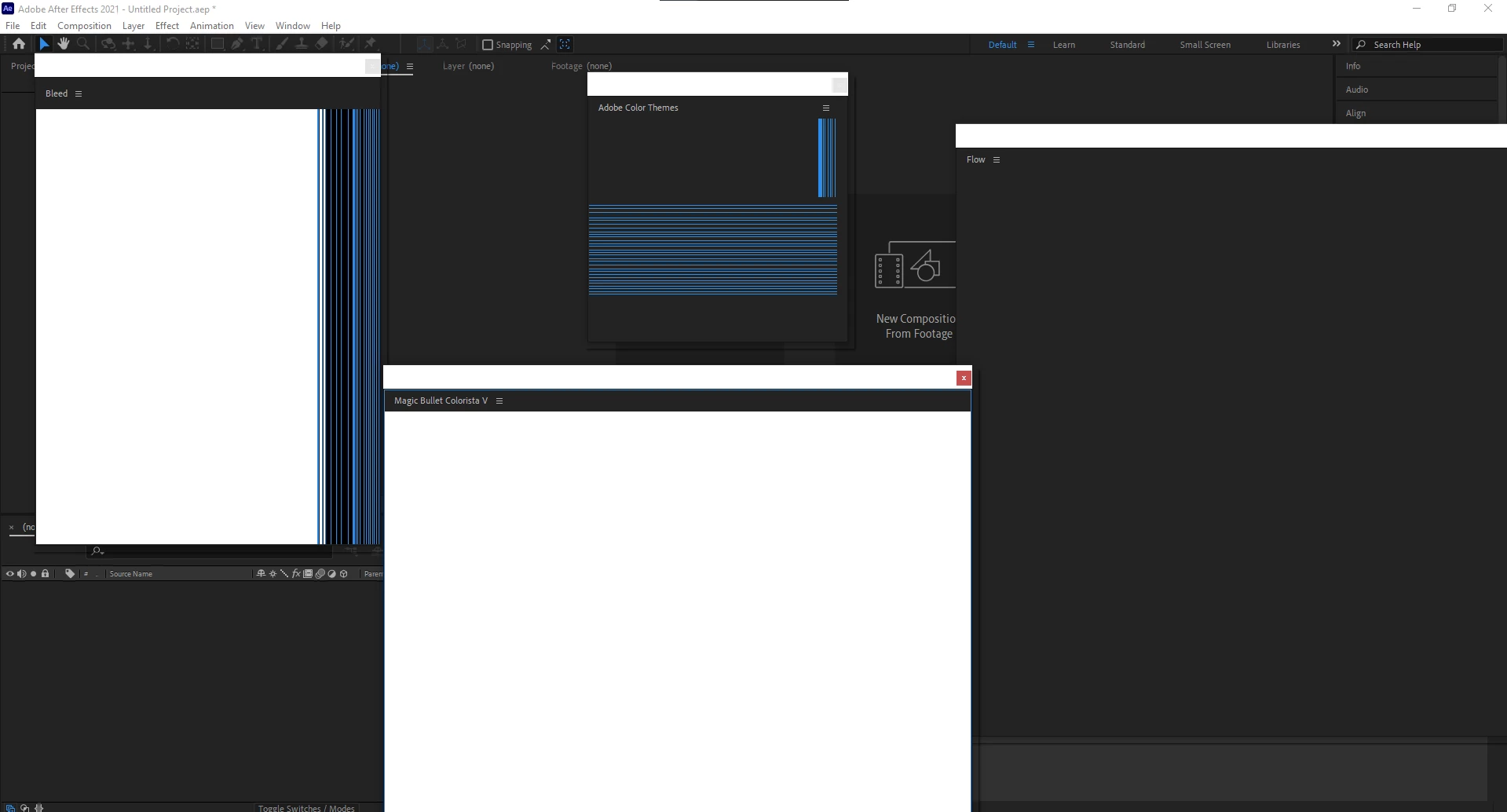Open the Flow panel menu
Image resolution: width=1507 pixels, height=812 pixels.
(x=997, y=159)
